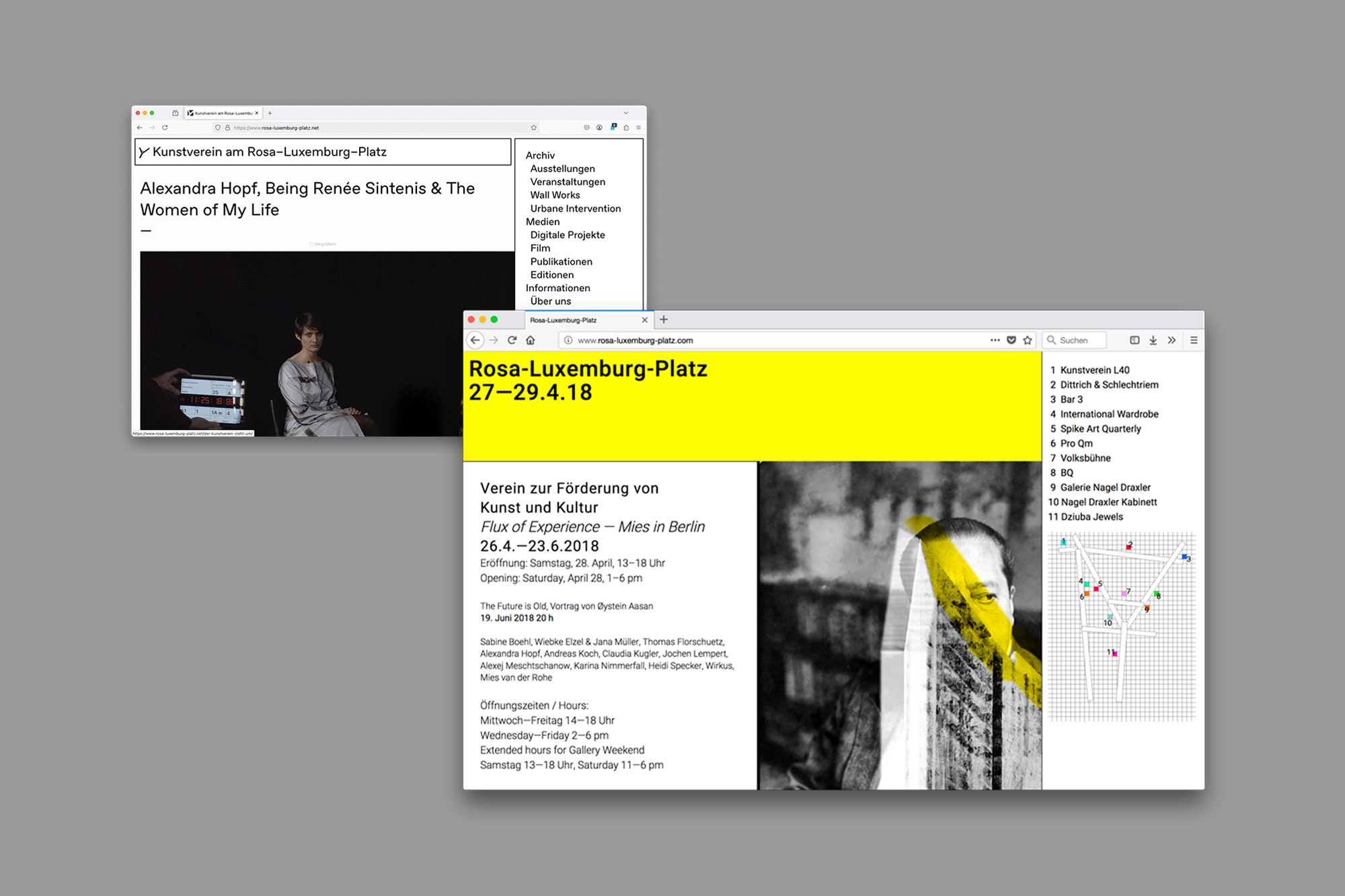This screenshot has width=1345, height=896.
Task: Reload the rosa-luxemburg-platz.net page
Action: tap(165, 128)
